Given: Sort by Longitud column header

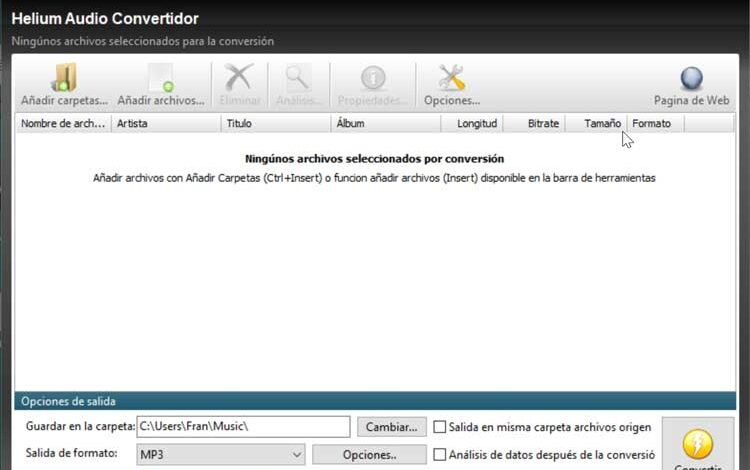Looking at the screenshot, I should 472,123.
